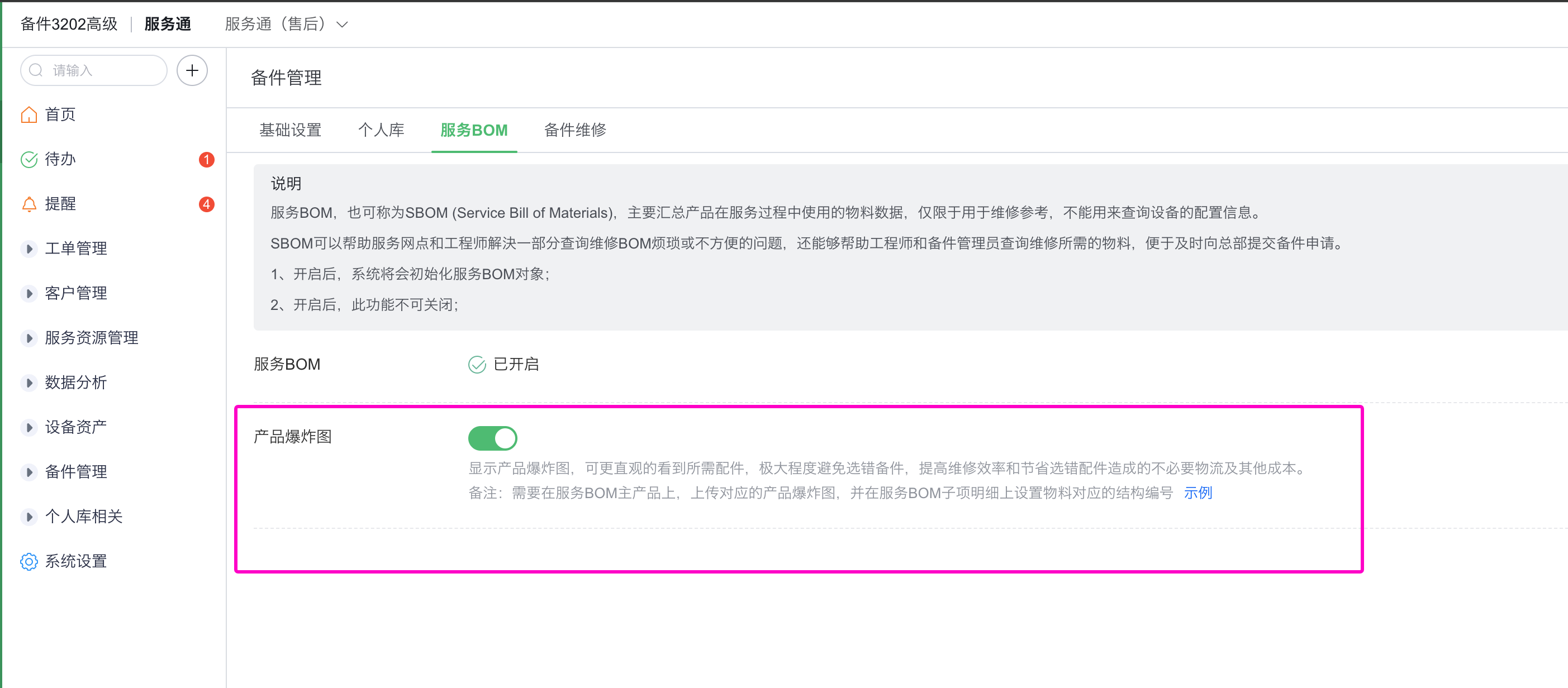Click the bell icon beside 提醒
This screenshot has height=688, width=1568.
point(28,204)
